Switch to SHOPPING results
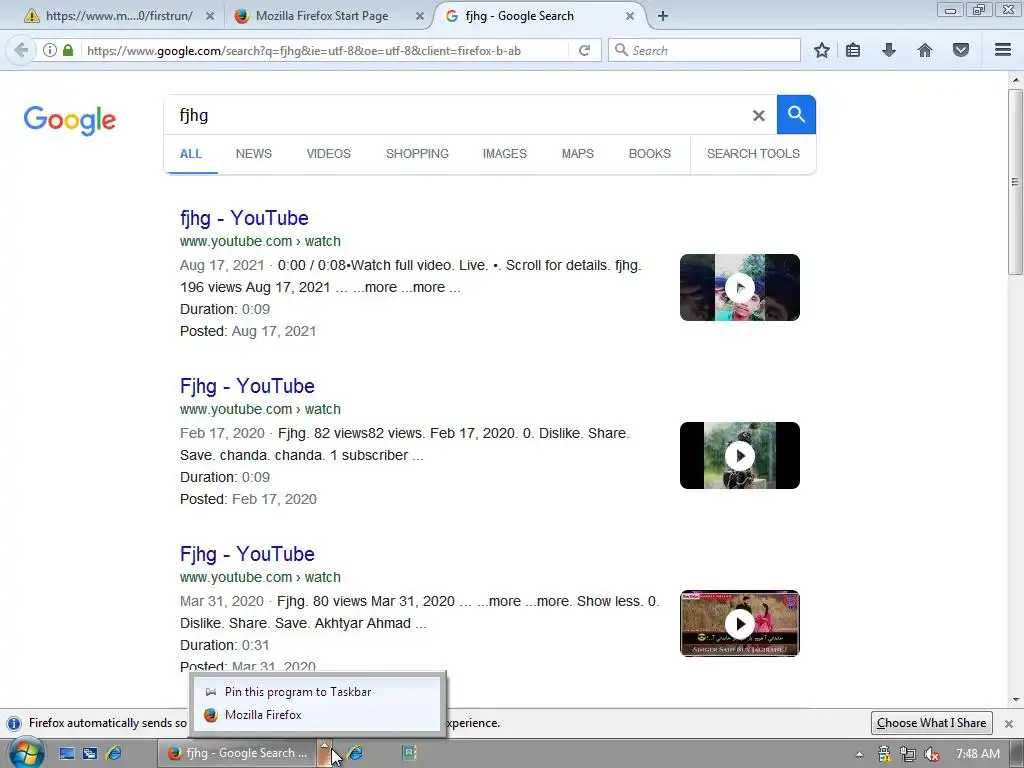1024x768 pixels. click(x=417, y=153)
